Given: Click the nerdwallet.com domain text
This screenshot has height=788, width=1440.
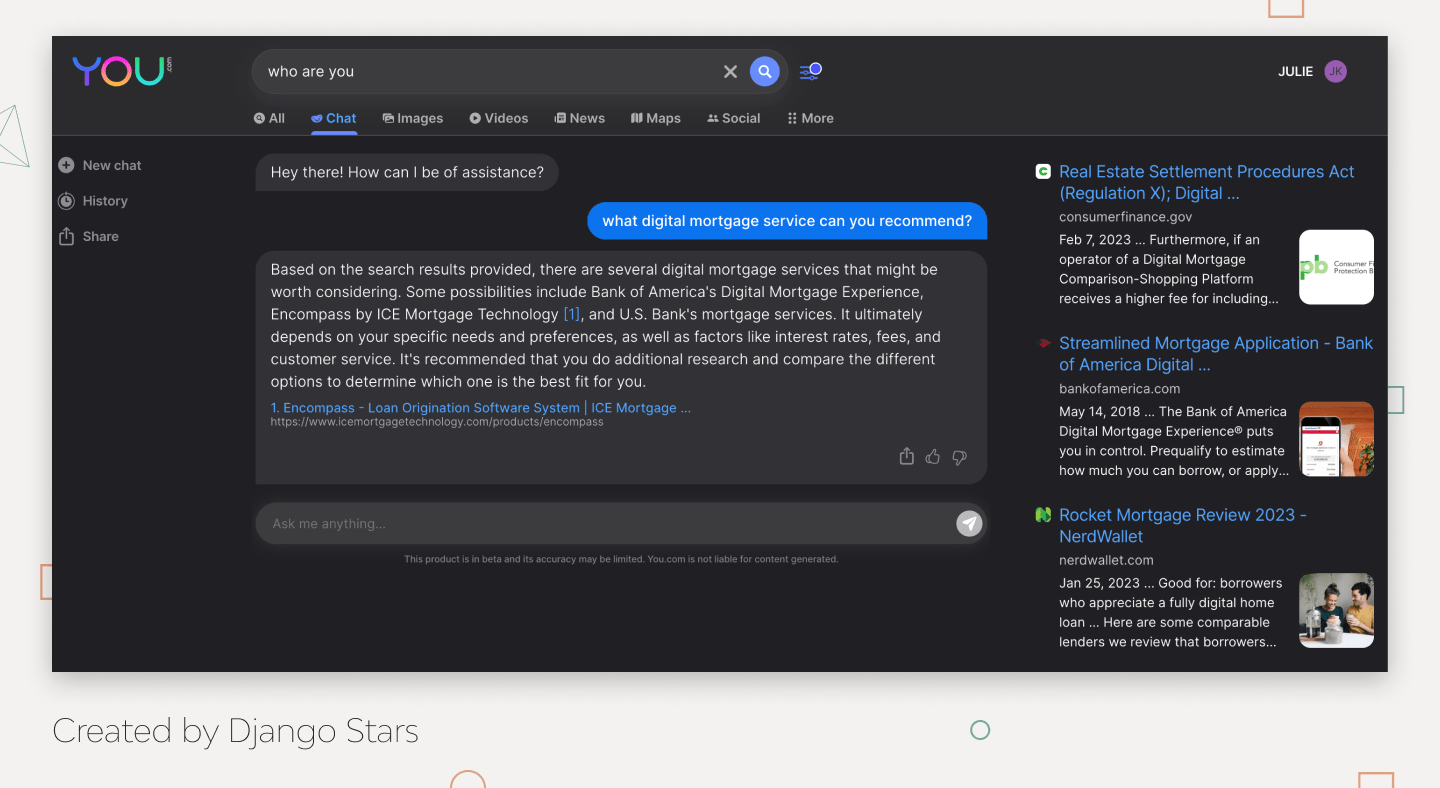Looking at the screenshot, I should [1106, 561].
